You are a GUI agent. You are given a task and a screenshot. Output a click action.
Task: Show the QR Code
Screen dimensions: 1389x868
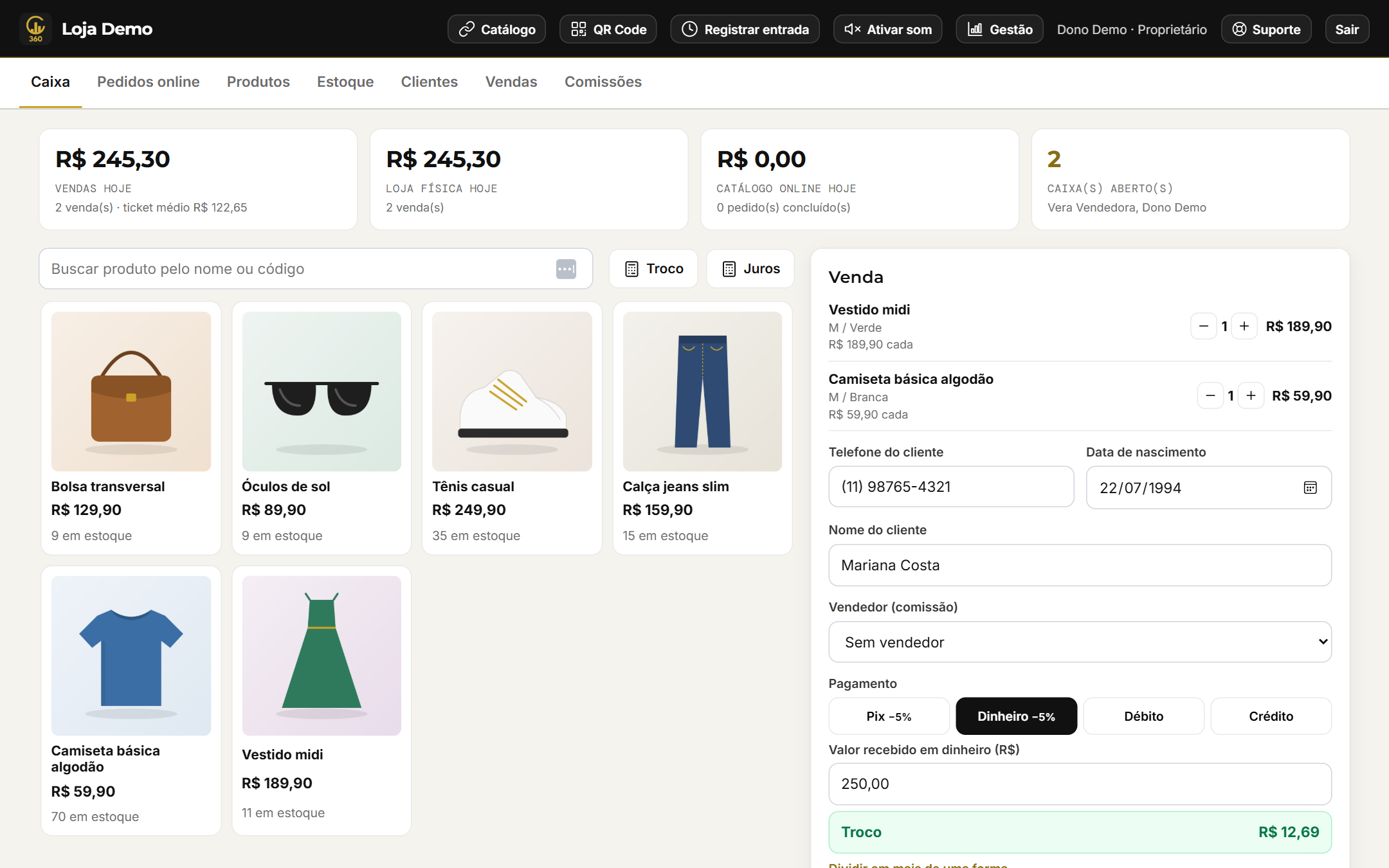(x=608, y=30)
